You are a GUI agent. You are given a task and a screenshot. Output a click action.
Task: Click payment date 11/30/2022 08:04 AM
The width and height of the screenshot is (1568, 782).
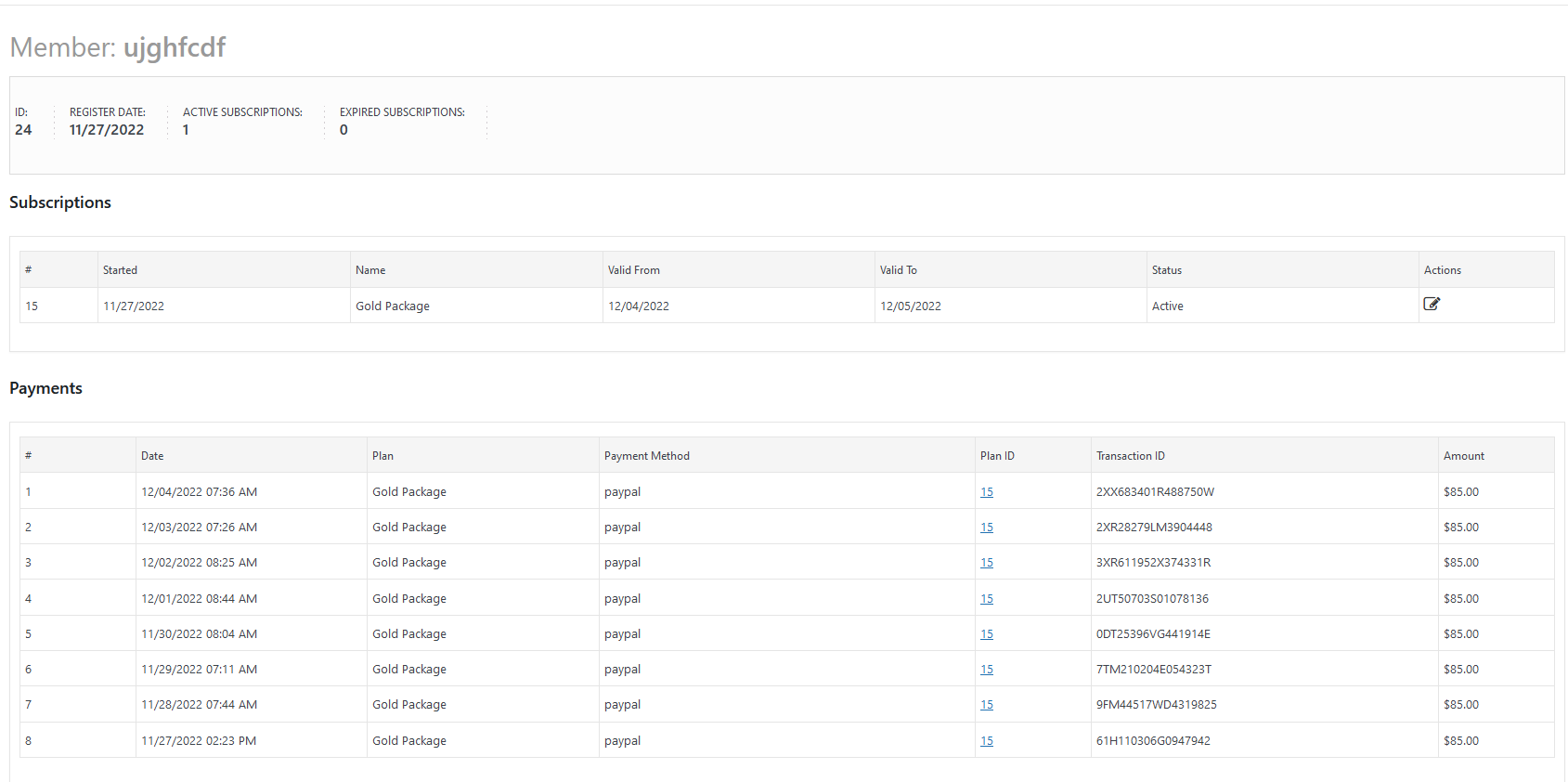[x=199, y=634]
